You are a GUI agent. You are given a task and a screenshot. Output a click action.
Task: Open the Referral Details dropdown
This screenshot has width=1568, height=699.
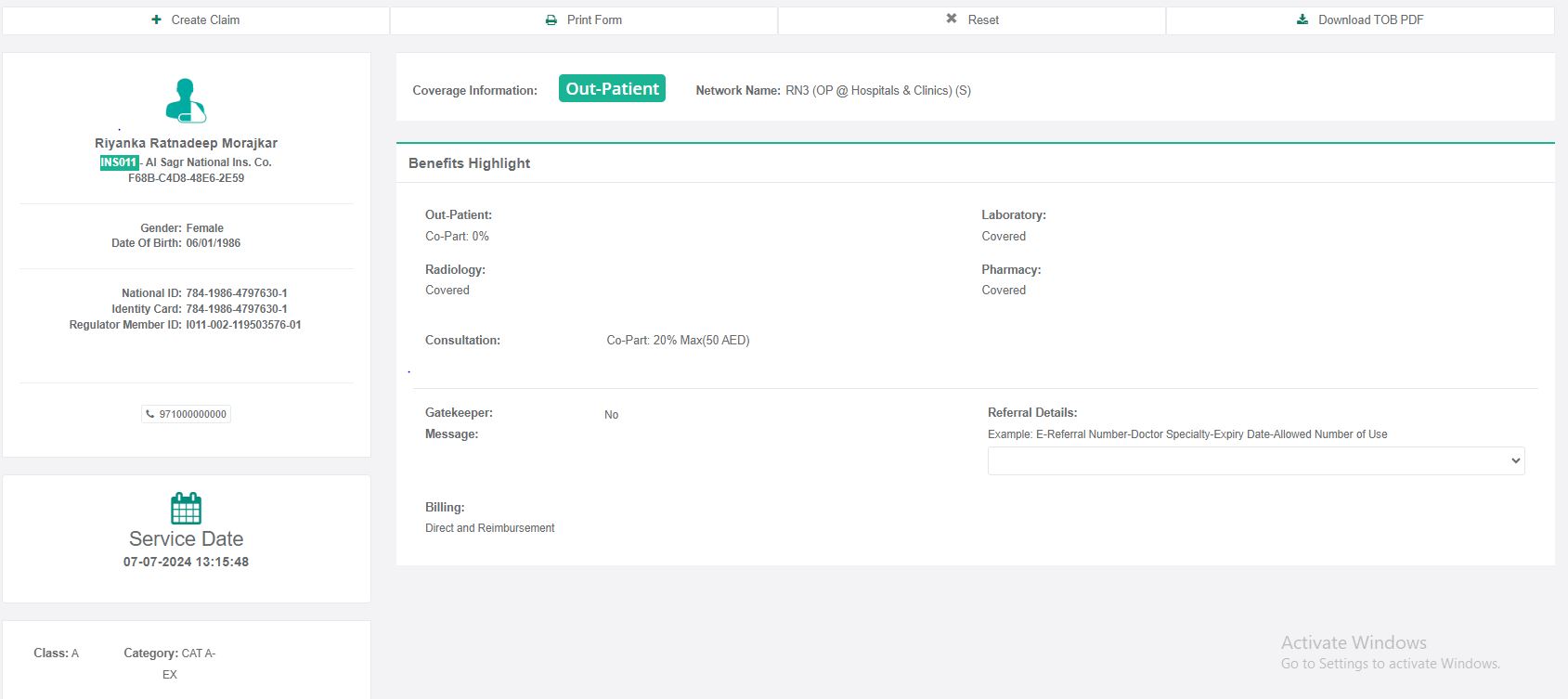tap(1255, 460)
